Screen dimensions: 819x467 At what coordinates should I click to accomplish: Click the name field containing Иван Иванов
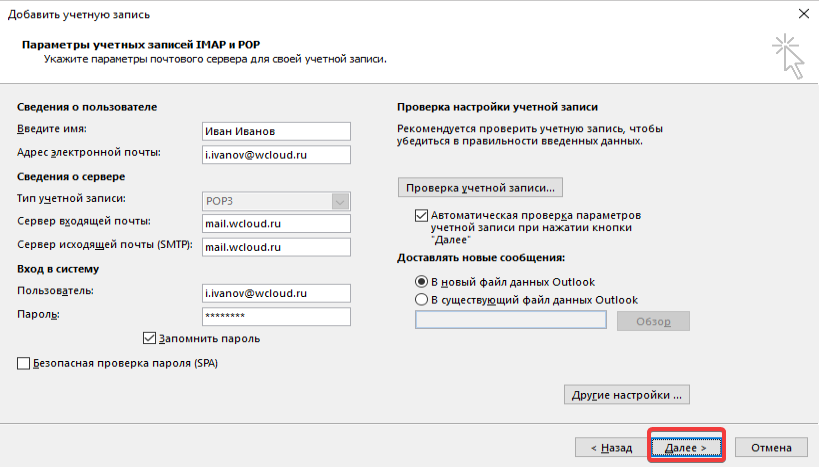pyautogui.click(x=275, y=131)
